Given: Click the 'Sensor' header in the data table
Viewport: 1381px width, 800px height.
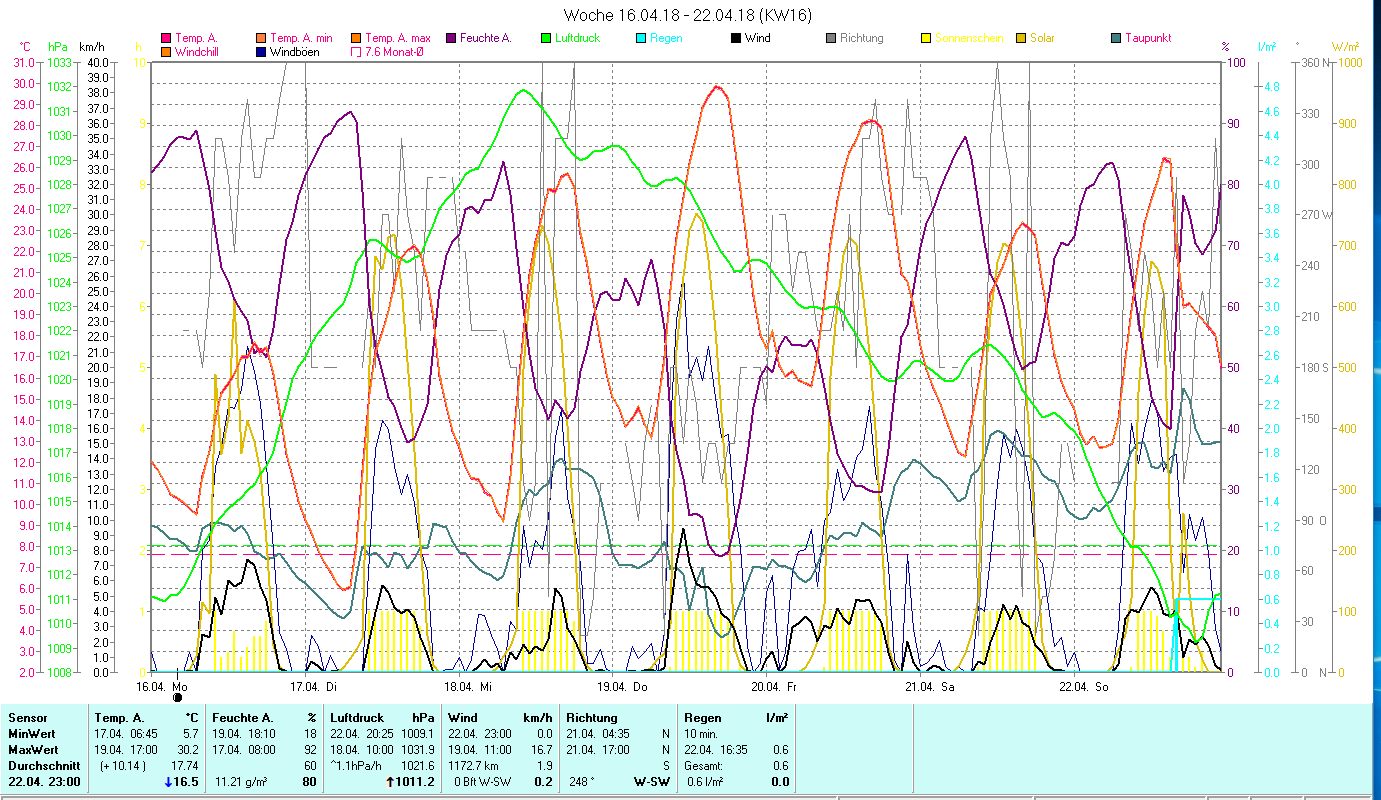Looking at the screenshot, I should coord(28,718).
